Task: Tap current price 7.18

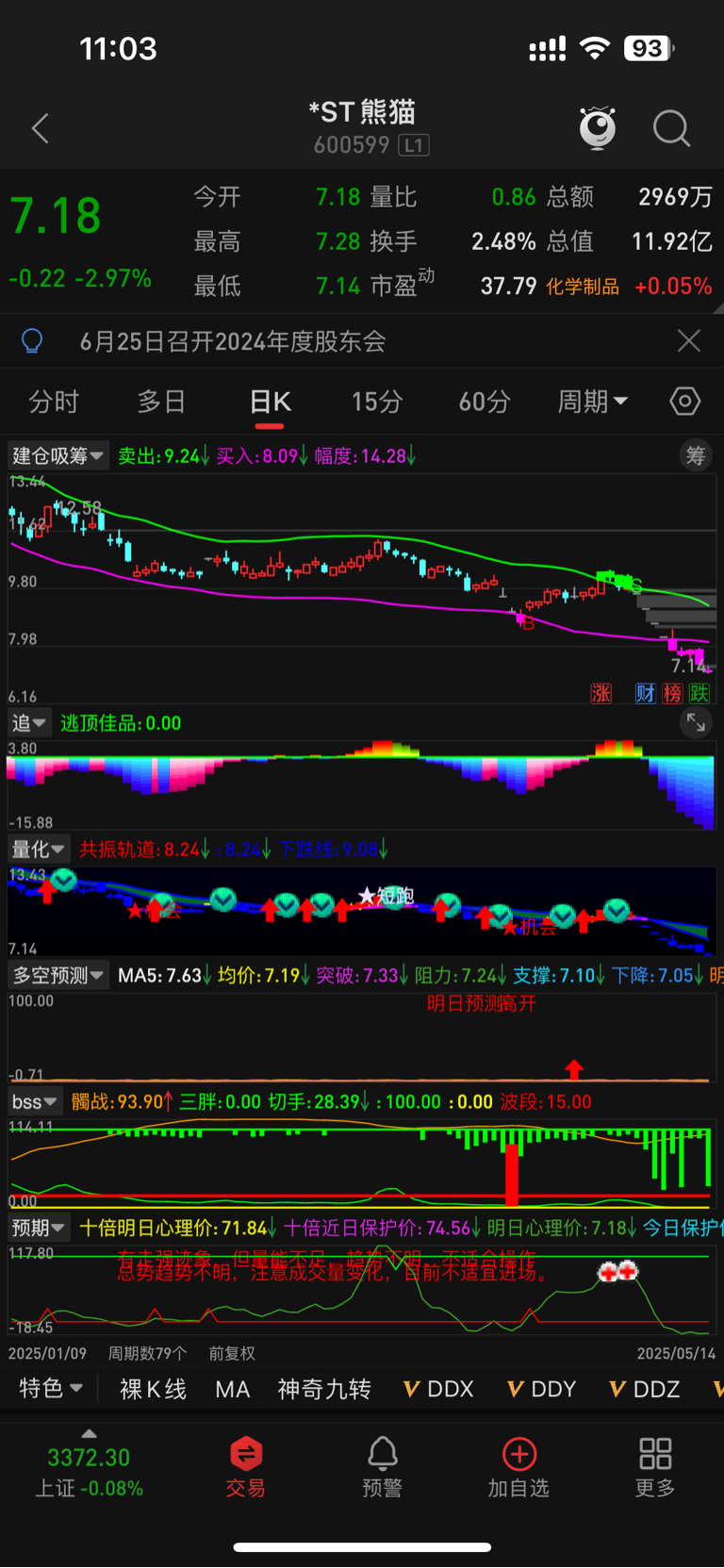Action: click(56, 215)
